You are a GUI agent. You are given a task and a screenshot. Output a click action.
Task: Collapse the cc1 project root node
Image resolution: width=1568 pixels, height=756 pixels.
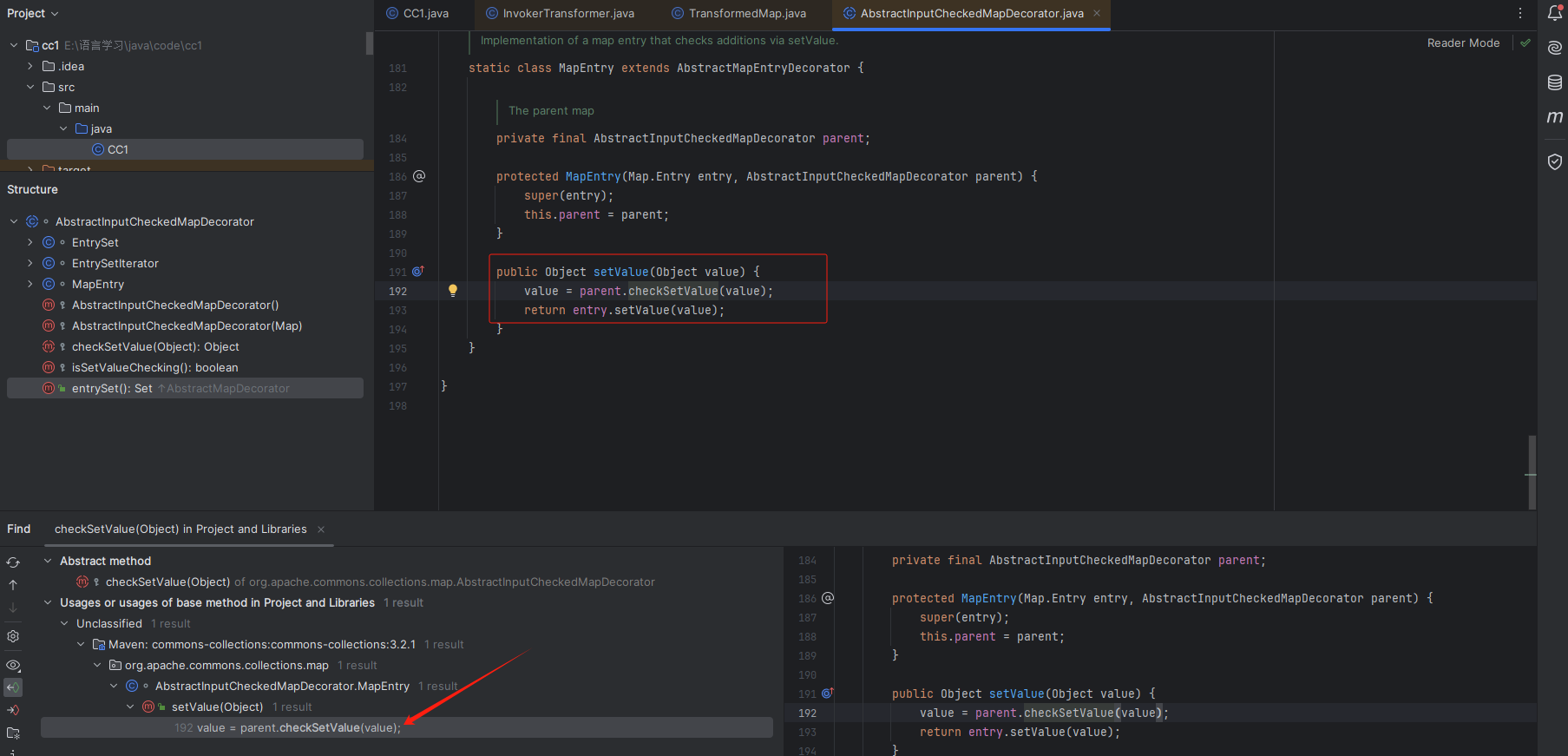14,45
